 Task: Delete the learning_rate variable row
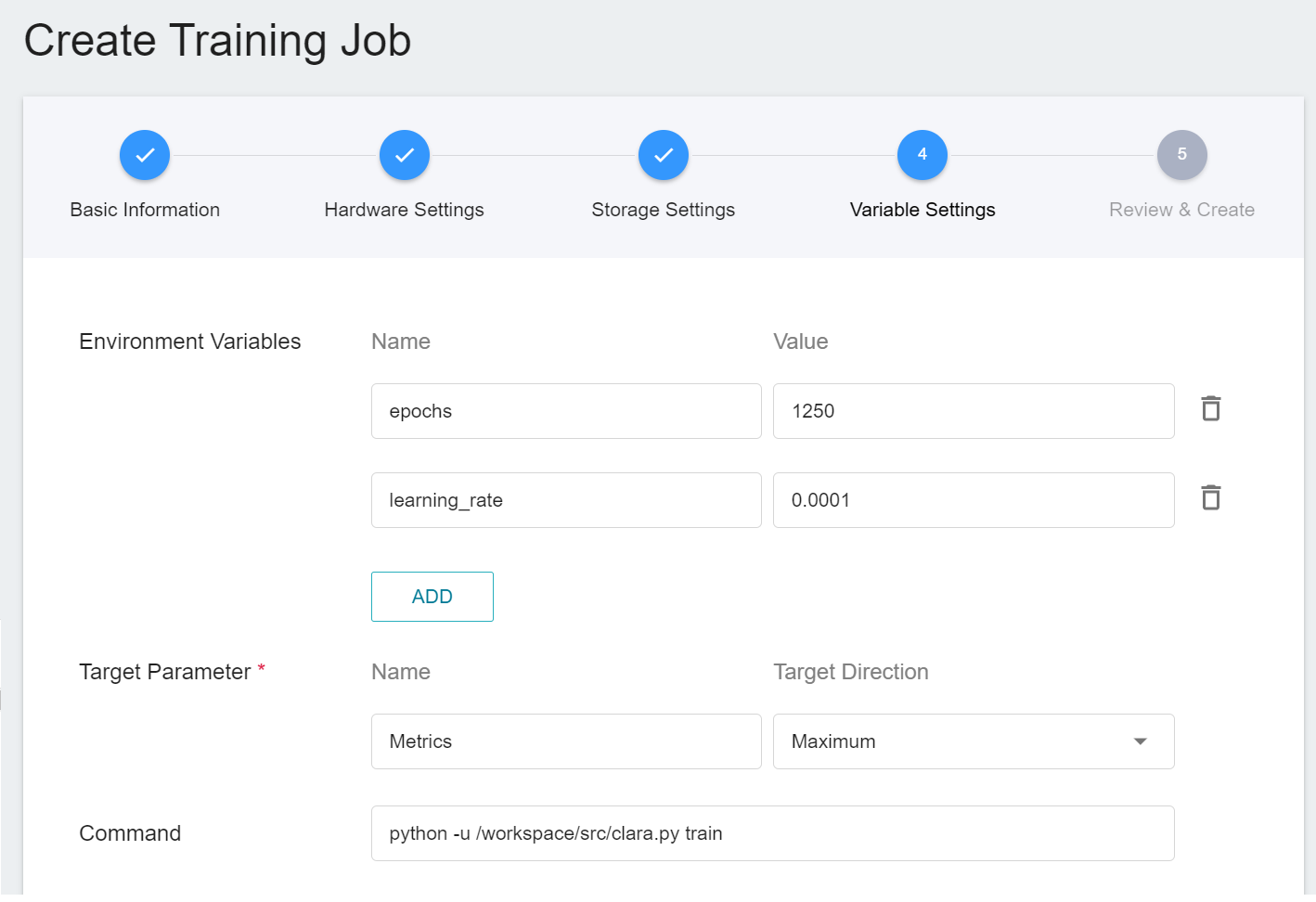click(1210, 498)
